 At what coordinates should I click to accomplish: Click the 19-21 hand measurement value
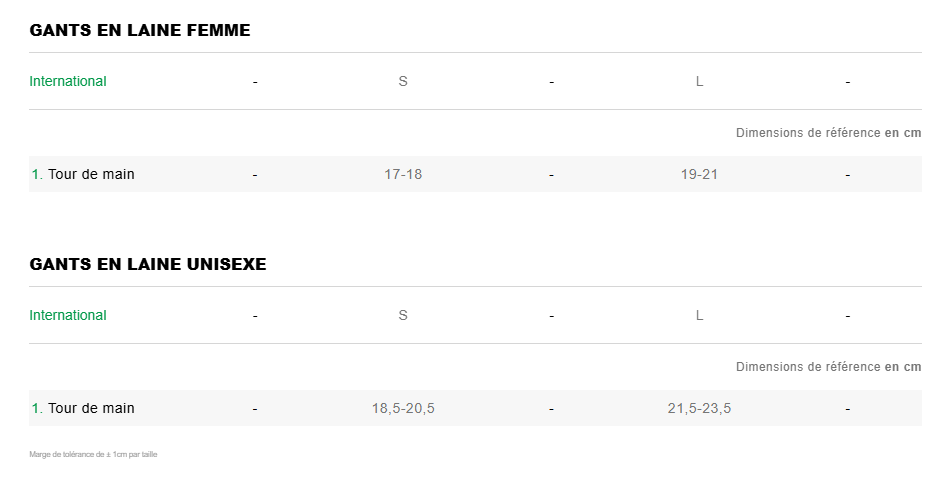[x=699, y=174]
